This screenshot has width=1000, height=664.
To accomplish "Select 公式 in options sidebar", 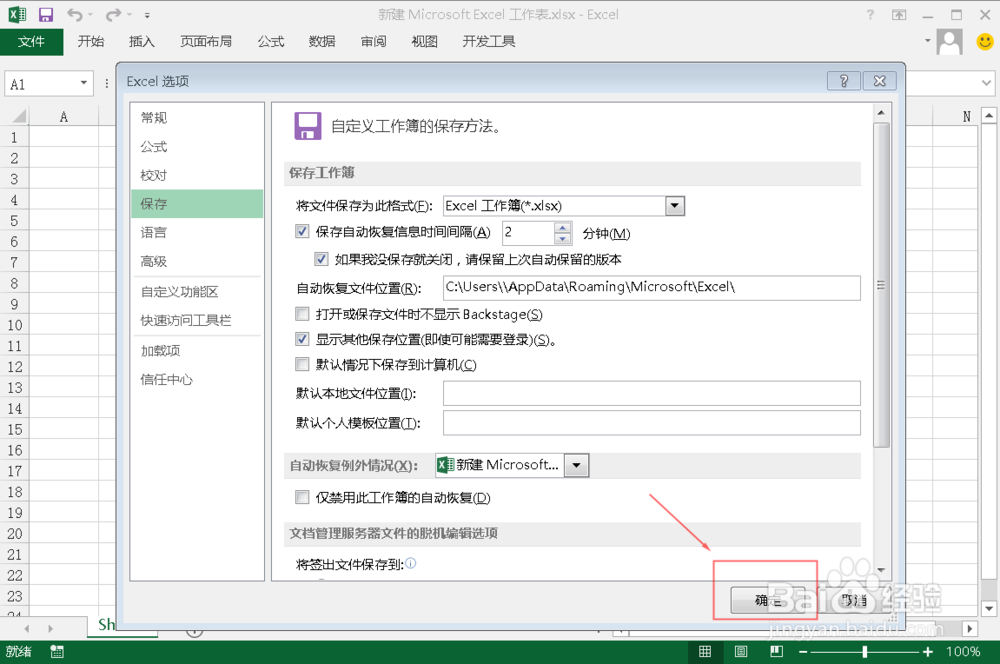I will pos(197,146).
